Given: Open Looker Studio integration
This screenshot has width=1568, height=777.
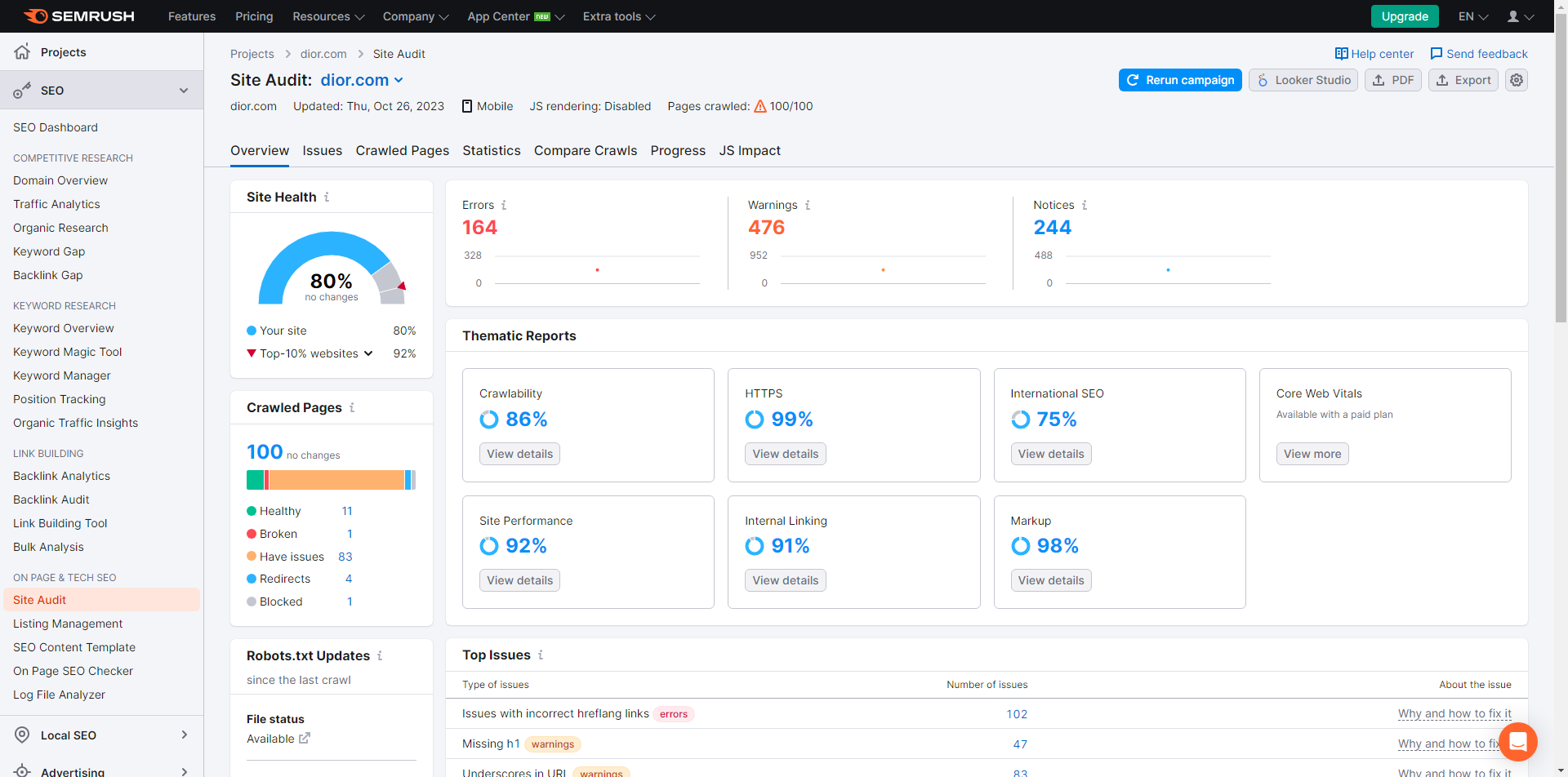Looking at the screenshot, I should pos(1303,80).
